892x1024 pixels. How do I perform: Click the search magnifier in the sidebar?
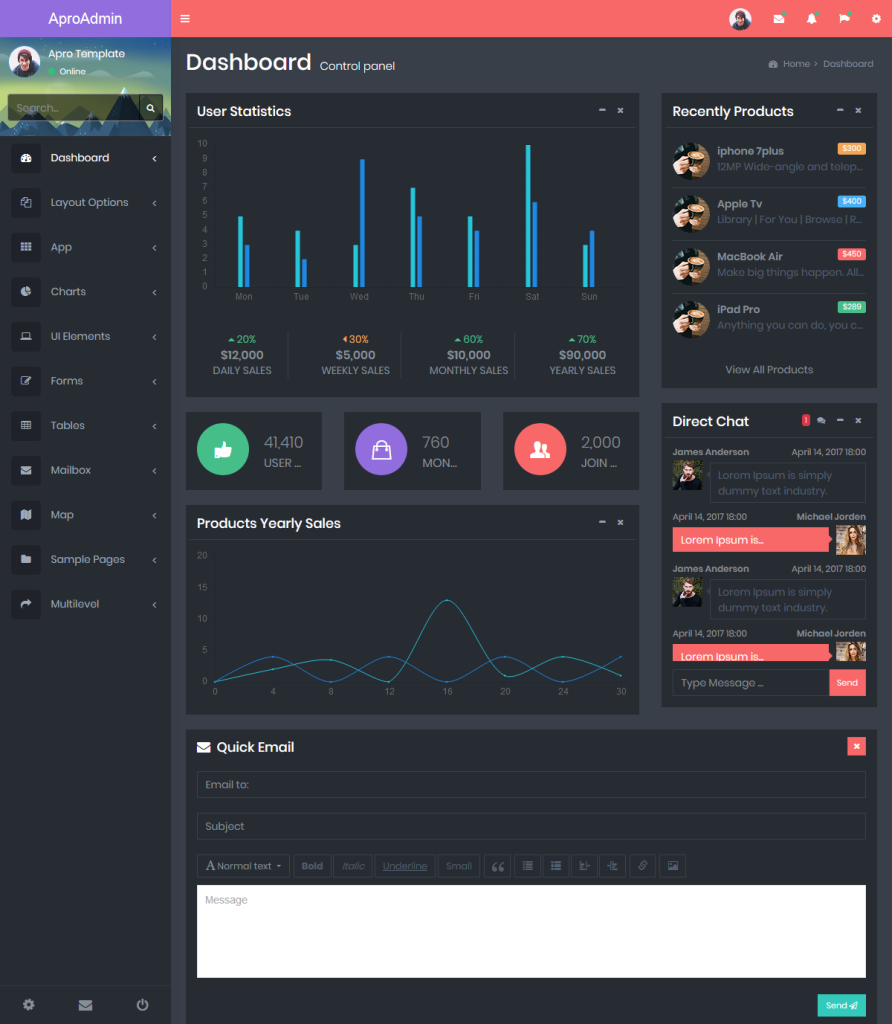150,107
